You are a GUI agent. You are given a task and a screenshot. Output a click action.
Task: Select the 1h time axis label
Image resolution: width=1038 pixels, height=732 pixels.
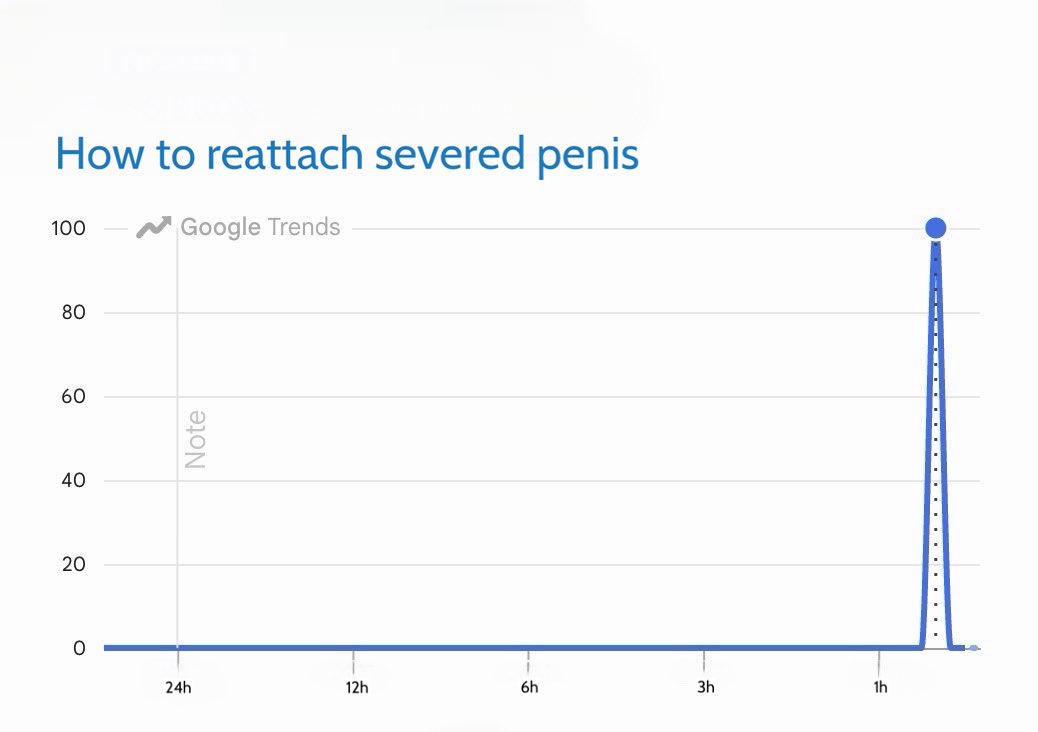tap(880, 688)
